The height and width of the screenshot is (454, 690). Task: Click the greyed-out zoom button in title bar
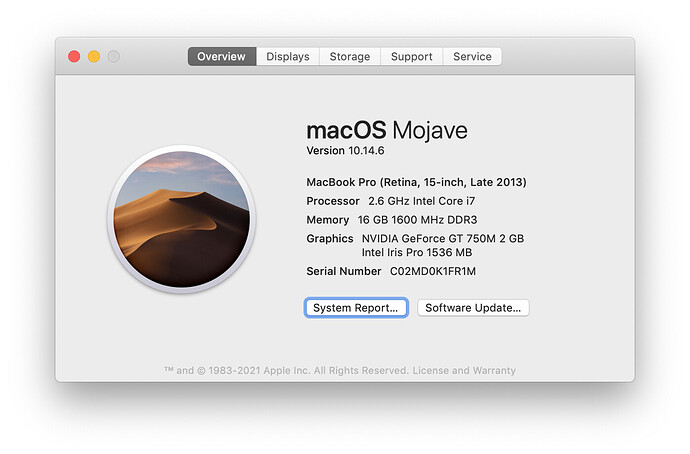coord(114,56)
